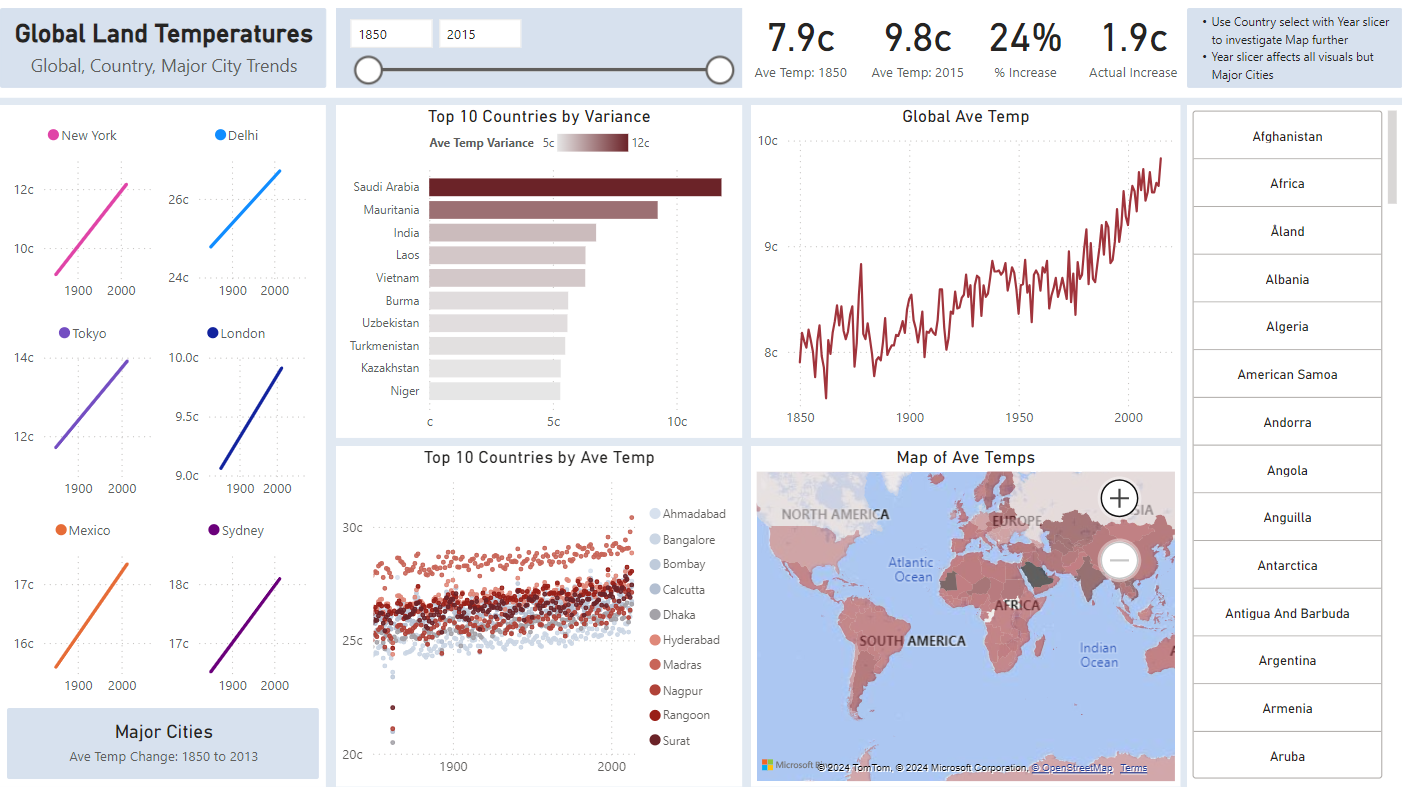Select the Tokyo purple legend dot
Image resolution: width=1402 pixels, height=787 pixels.
pyautogui.click(x=65, y=333)
